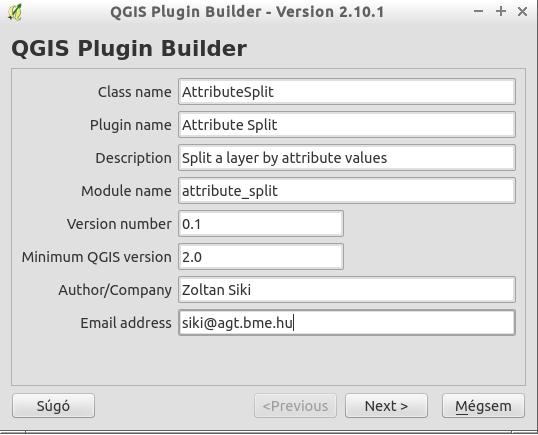Click the "Email address" label
The width and height of the screenshot is (538, 435).
coord(126,323)
